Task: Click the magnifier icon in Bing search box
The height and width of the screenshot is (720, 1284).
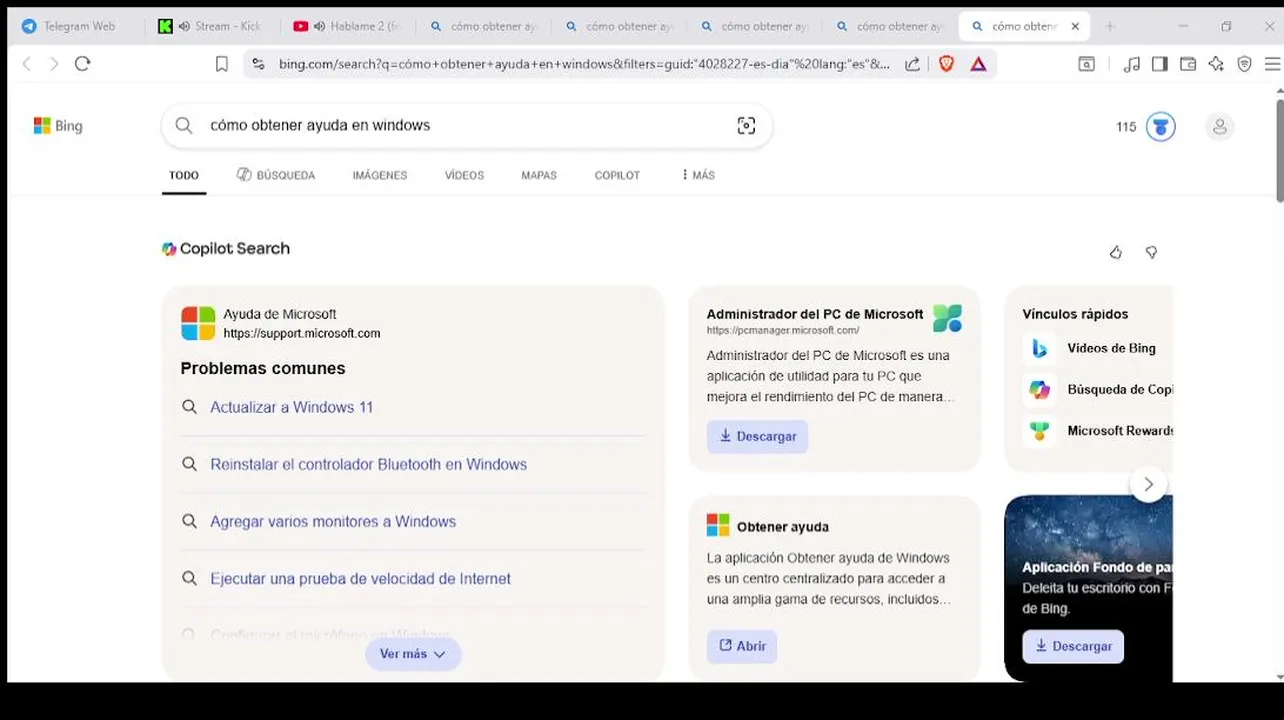Action: (x=184, y=125)
